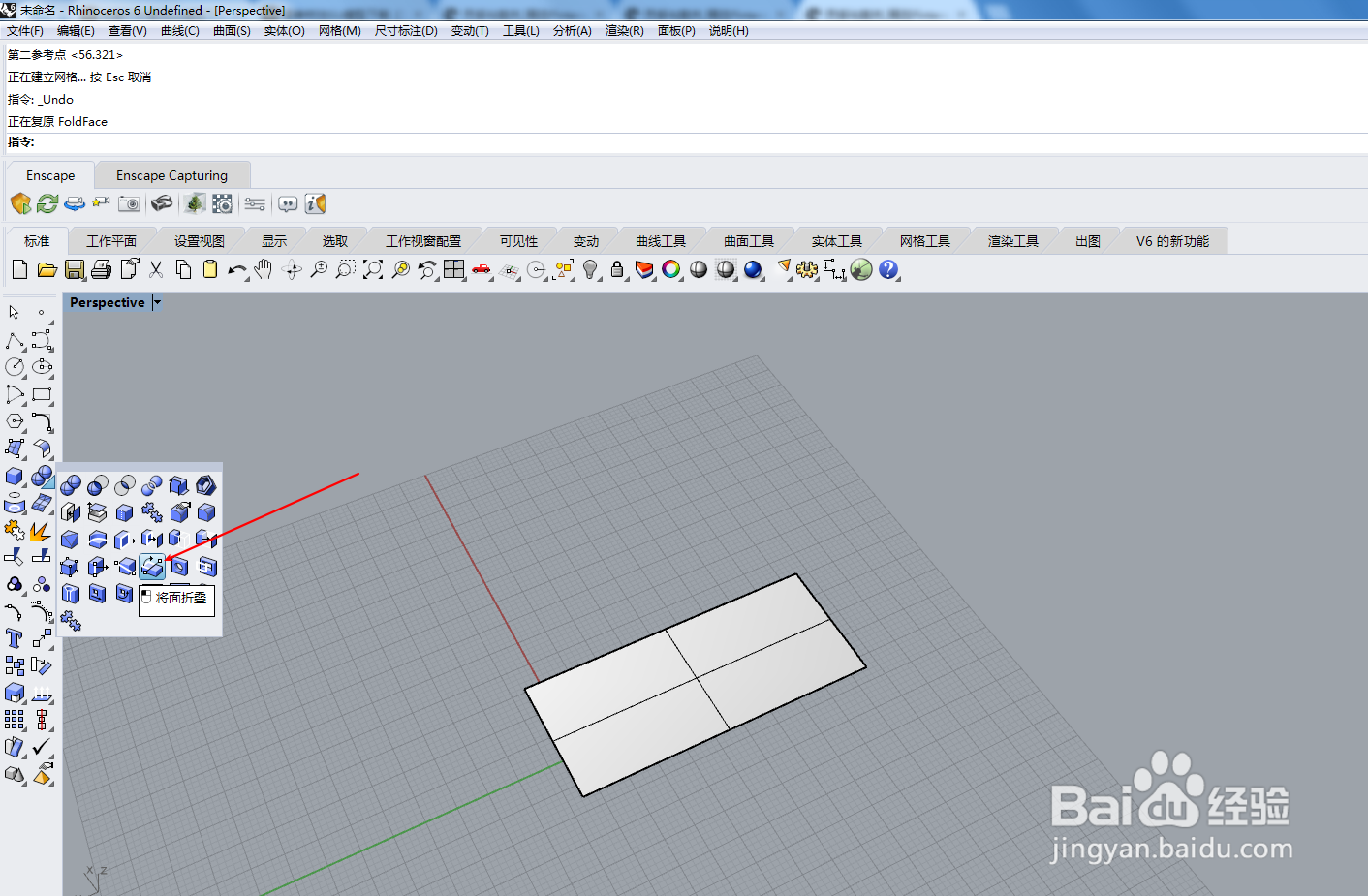Click the Zoom window icon
Viewport: 1368px width, 896px height.
coord(345,269)
